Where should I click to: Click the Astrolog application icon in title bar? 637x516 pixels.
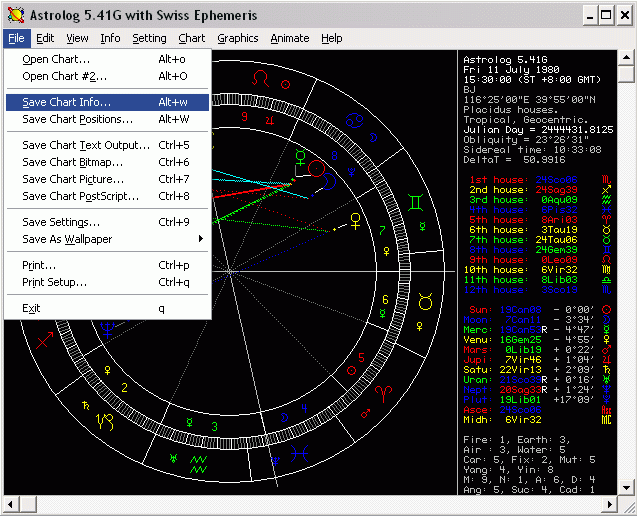point(16,15)
